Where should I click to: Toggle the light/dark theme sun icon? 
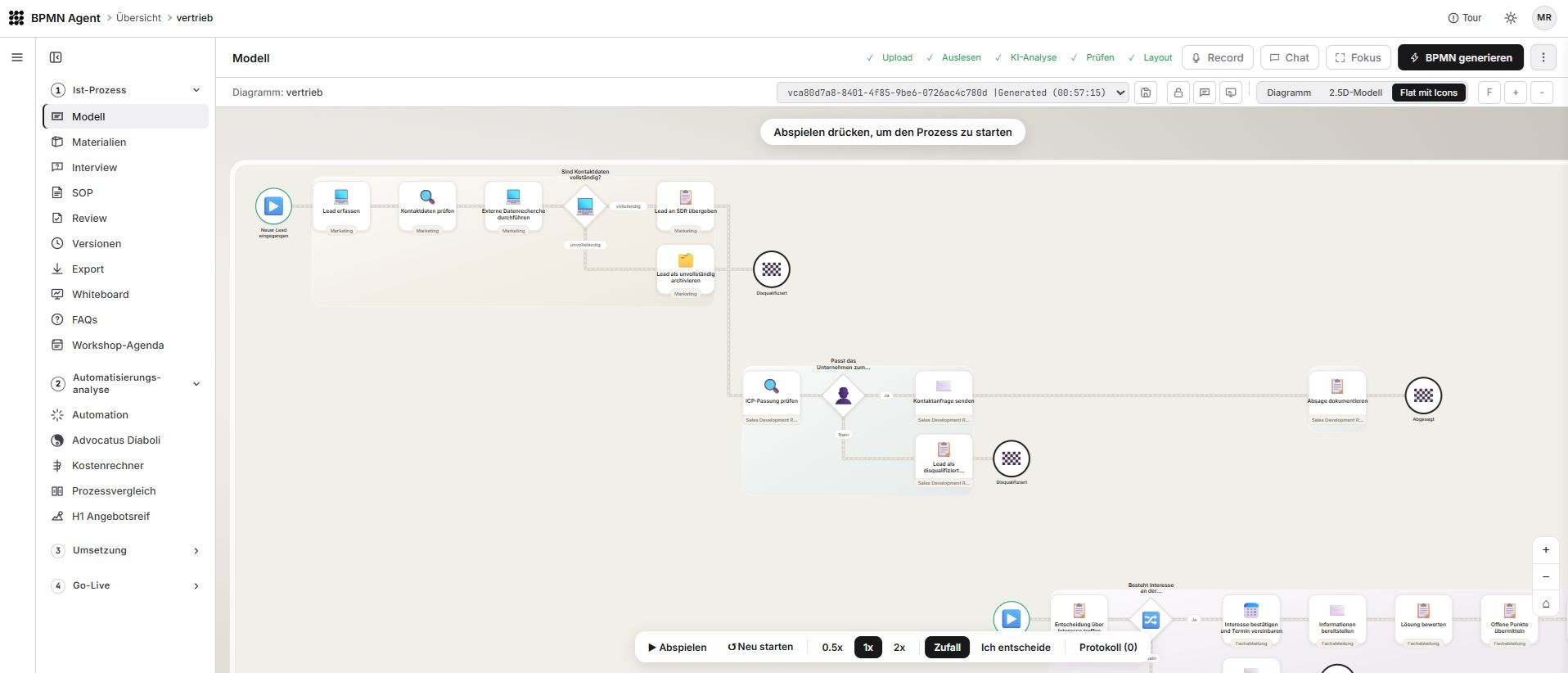click(1511, 18)
